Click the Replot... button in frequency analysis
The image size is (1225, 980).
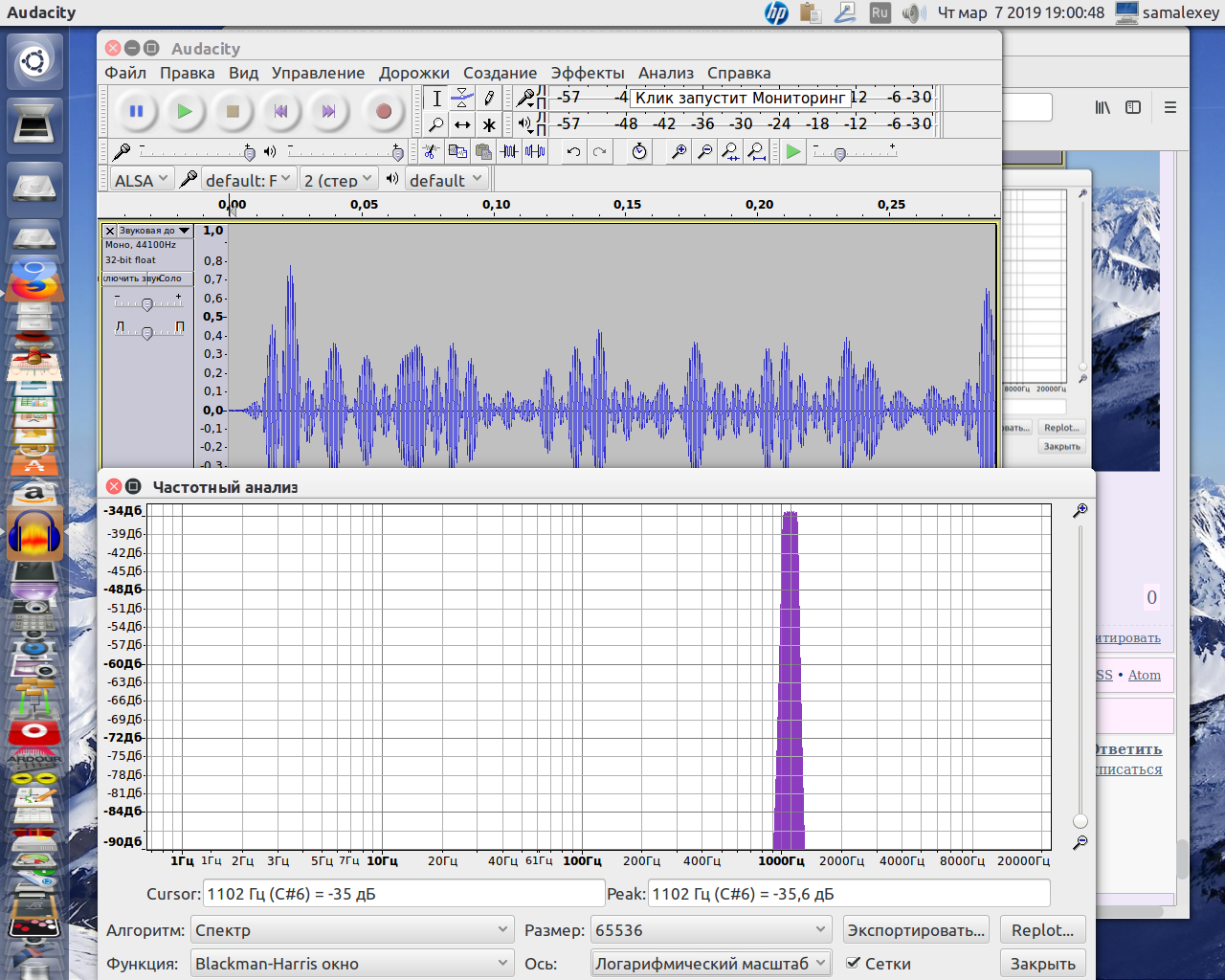click(x=1042, y=930)
